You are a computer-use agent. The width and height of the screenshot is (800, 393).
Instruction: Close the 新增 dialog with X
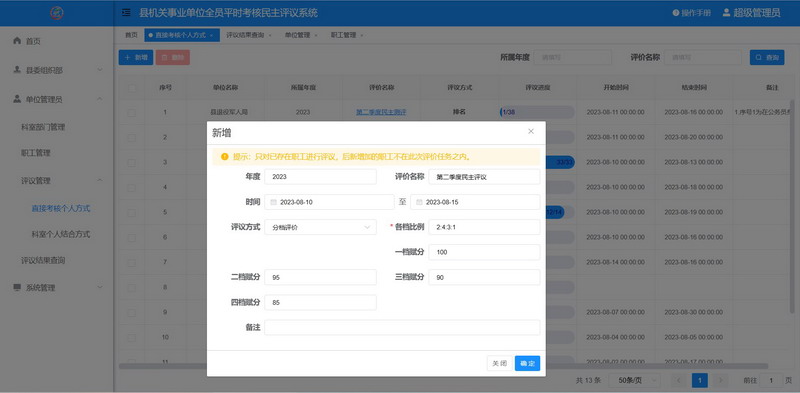(x=531, y=131)
